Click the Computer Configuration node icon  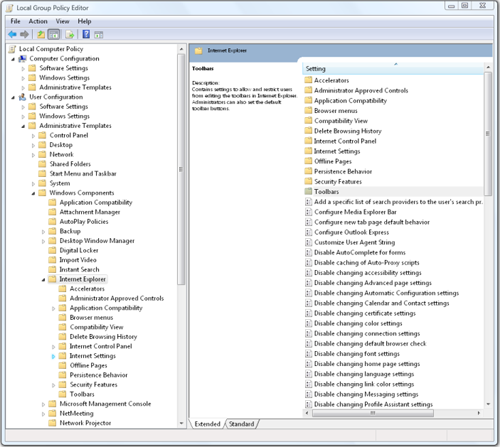pos(23,59)
